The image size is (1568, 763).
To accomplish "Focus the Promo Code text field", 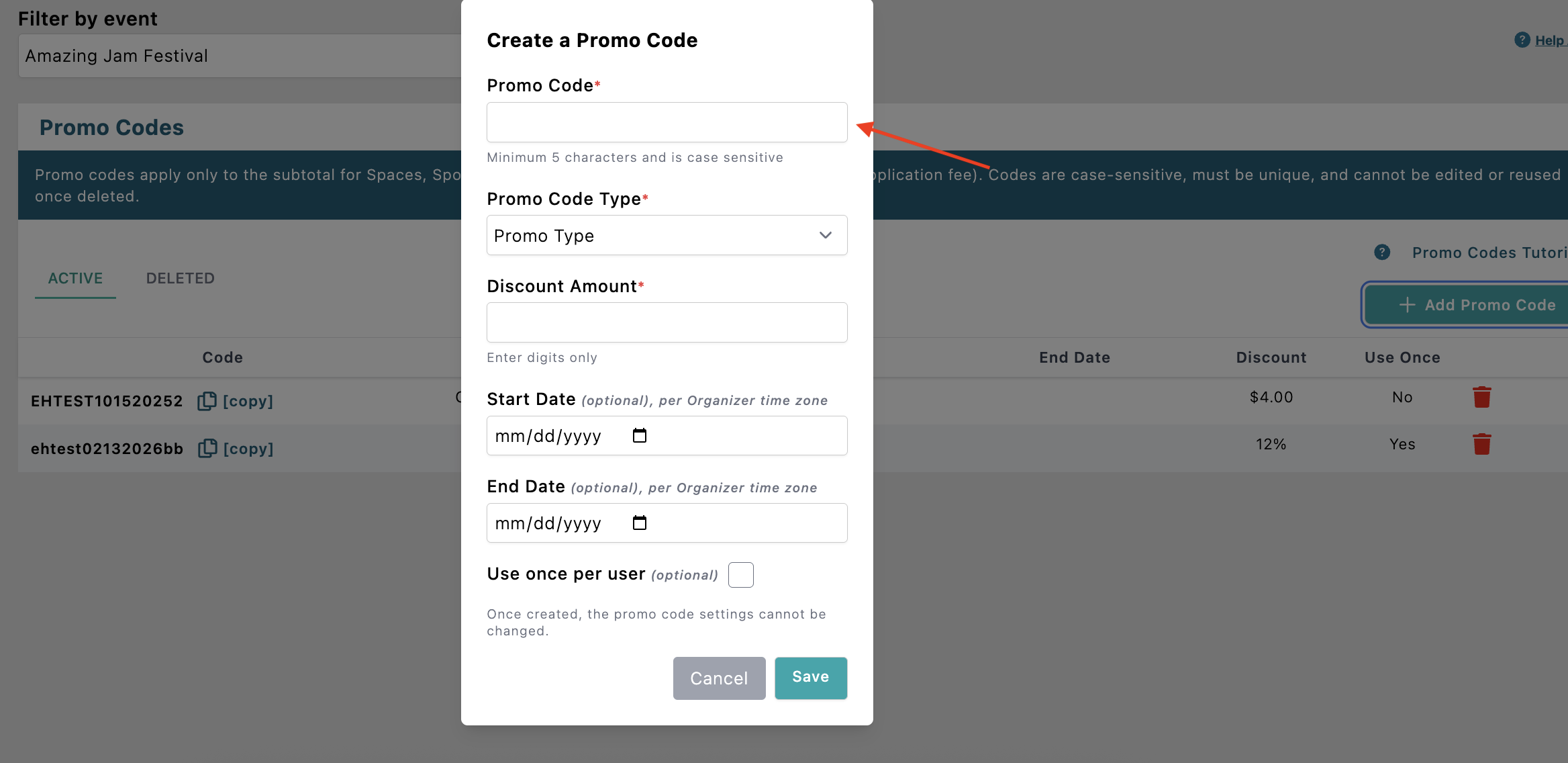I will point(667,122).
